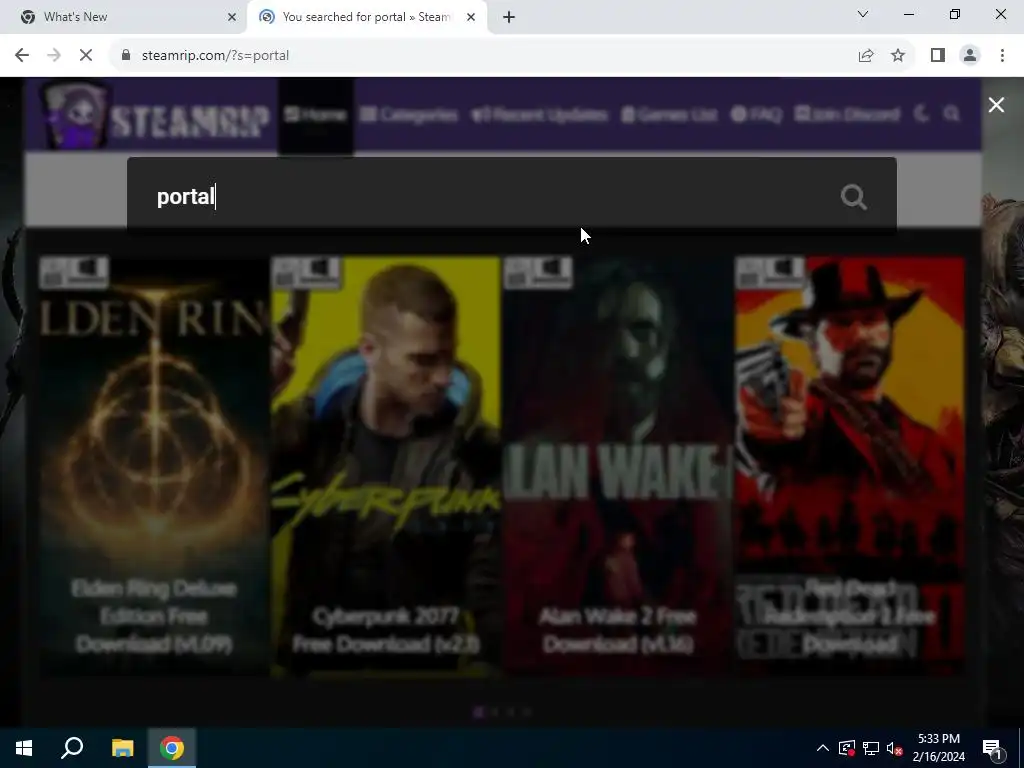Close the search overlay with the X

996,104
